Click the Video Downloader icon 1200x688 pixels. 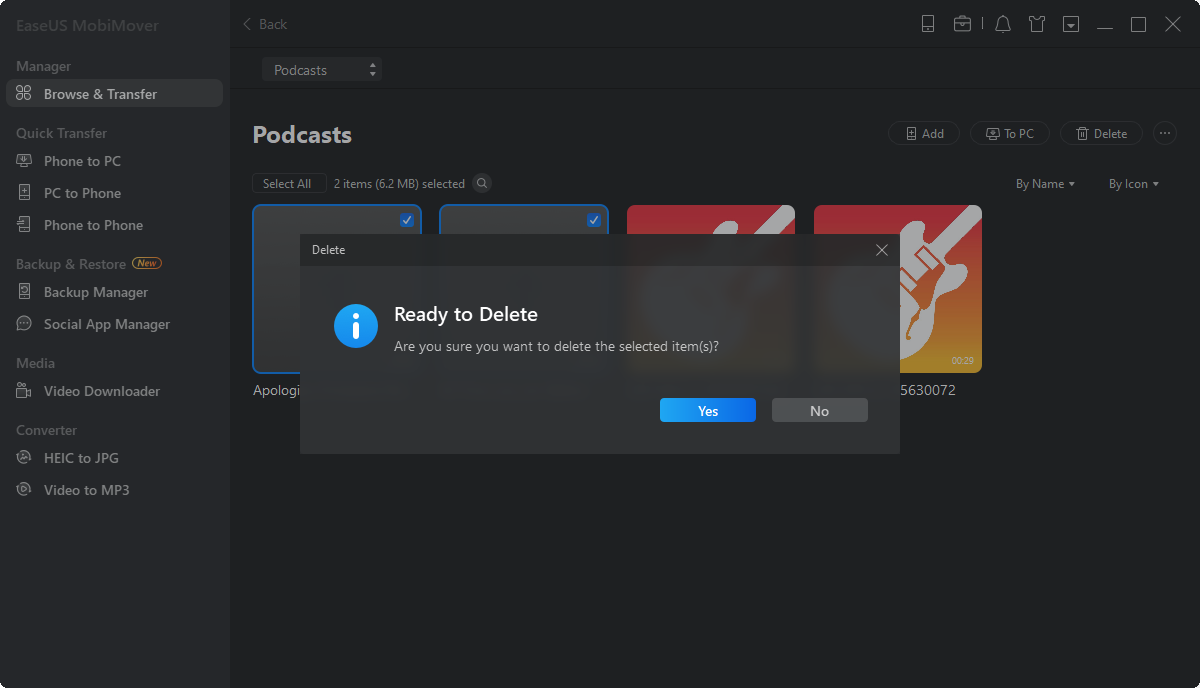(x=24, y=391)
